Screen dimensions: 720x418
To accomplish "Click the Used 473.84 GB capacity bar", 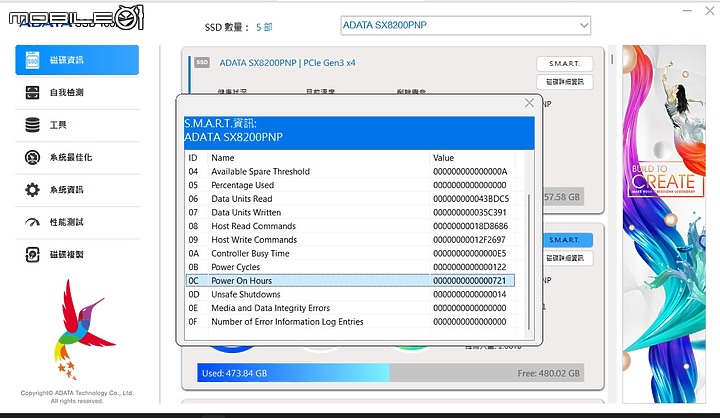I will coord(293,373).
